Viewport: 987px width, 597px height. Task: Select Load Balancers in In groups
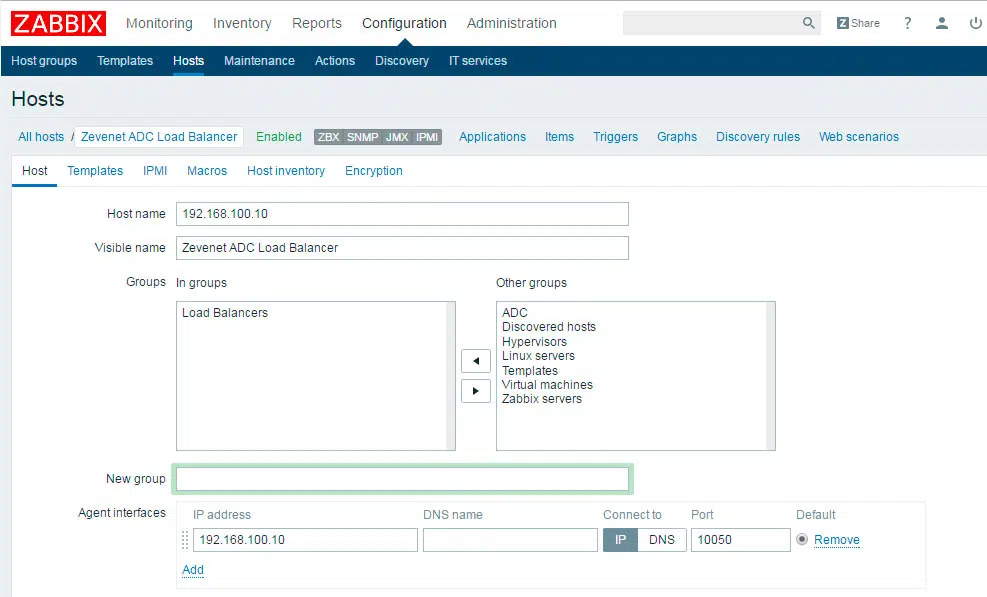pos(225,313)
